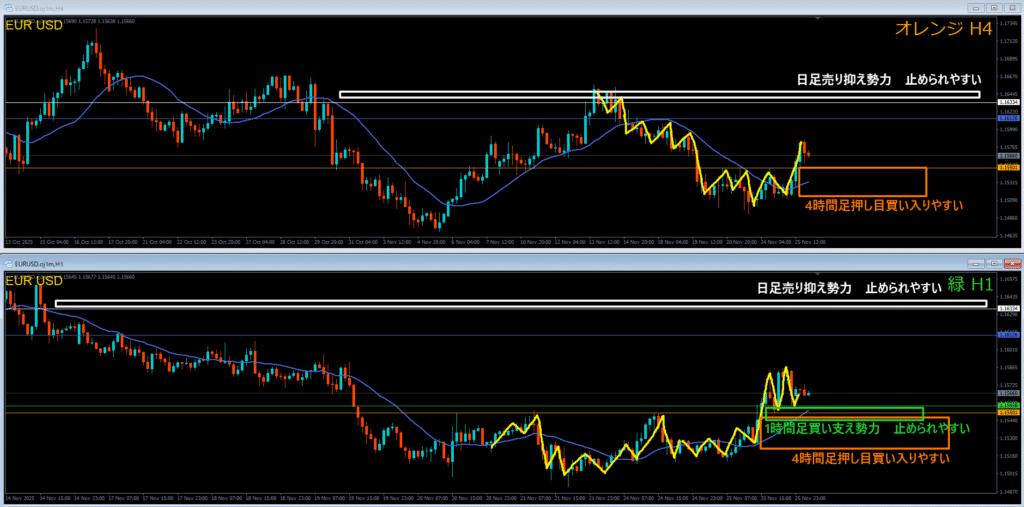Select the EUR USD label on H1 chart
The height and width of the screenshot is (507, 1024).
tap(34, 281)
